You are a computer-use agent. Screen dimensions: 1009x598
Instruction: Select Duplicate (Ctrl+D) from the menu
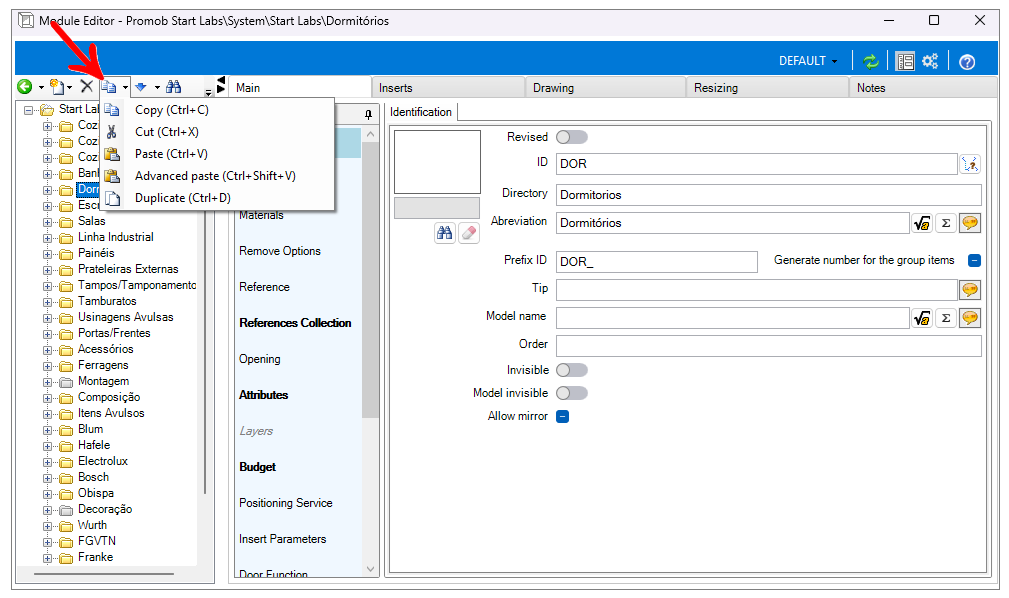[182, 198]
